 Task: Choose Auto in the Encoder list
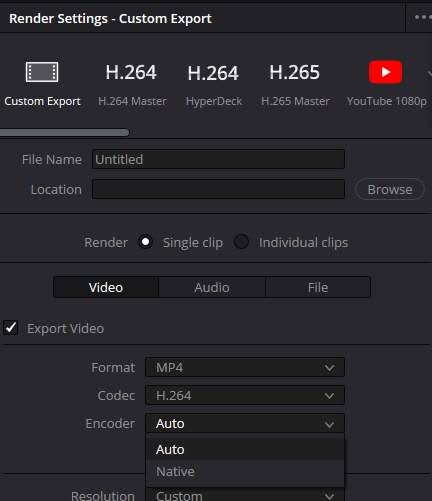click(x=245, y=449)
